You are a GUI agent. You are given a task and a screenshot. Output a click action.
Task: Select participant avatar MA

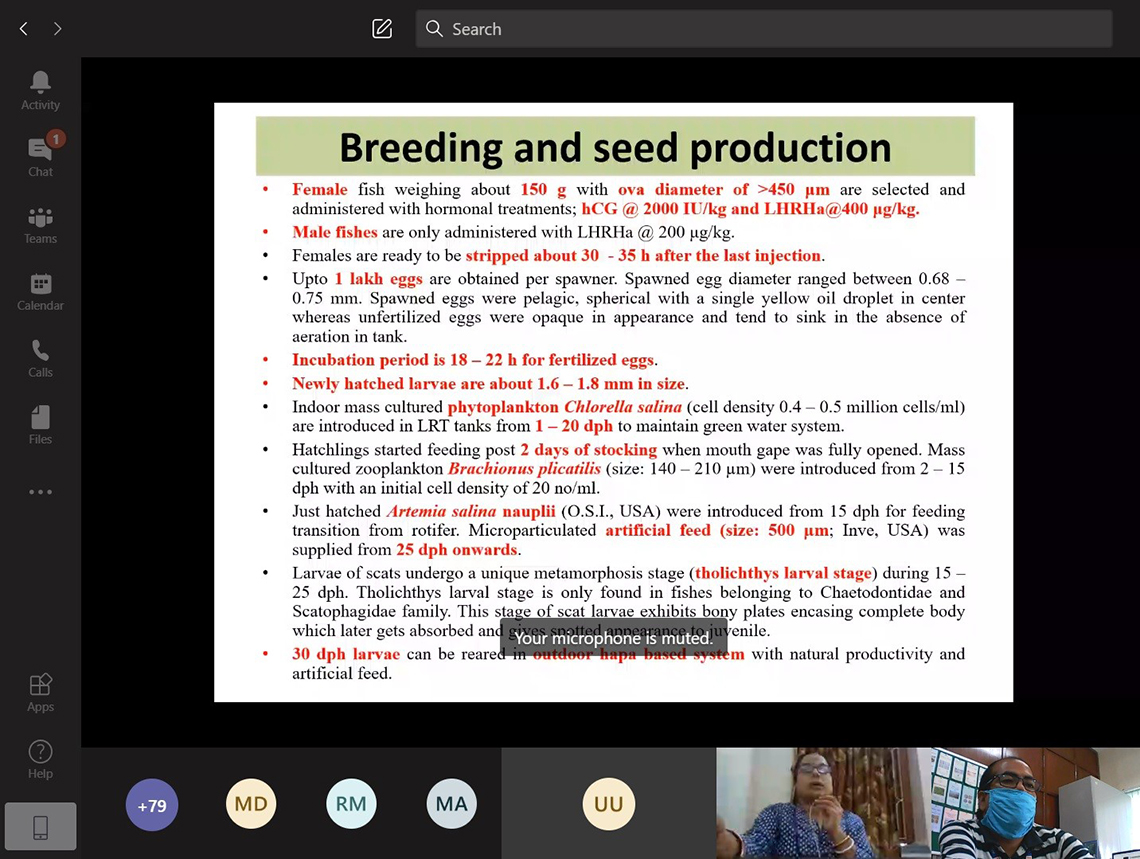click(x=451, y=804)
